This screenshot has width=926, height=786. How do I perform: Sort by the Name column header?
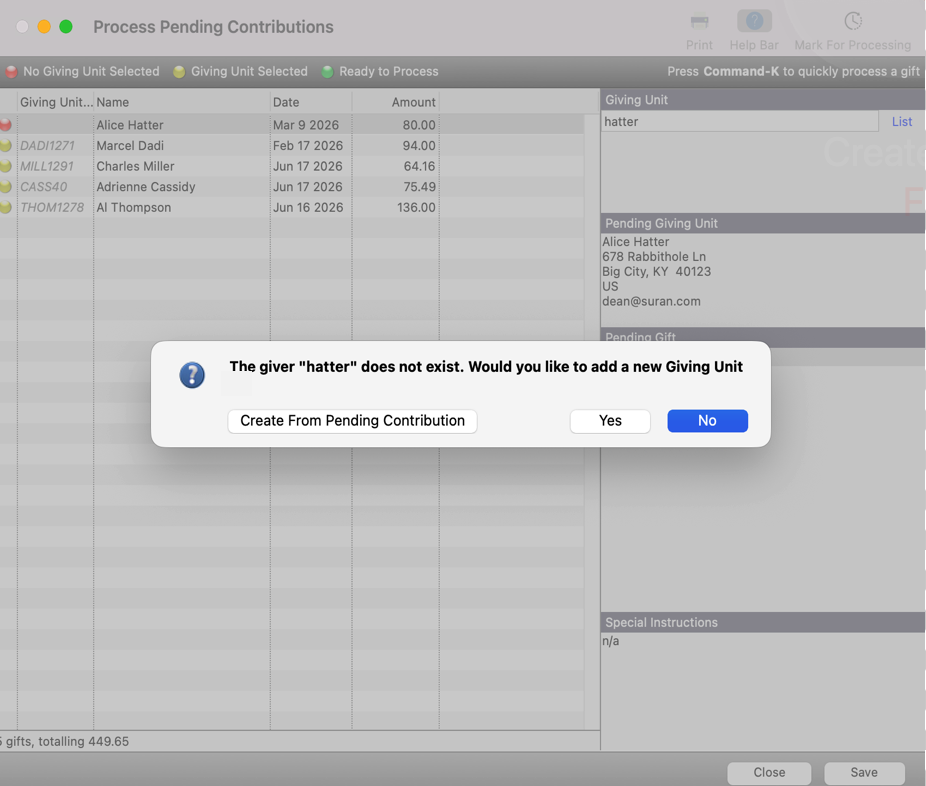tap(181, 102)
